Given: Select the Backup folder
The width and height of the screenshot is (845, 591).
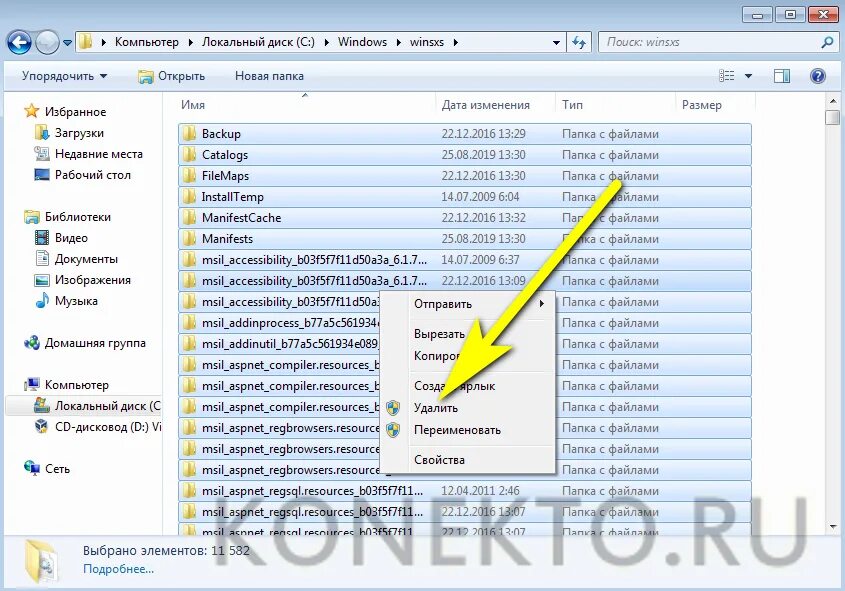Looking at the screenshot, I should click(x=465, y=134).
